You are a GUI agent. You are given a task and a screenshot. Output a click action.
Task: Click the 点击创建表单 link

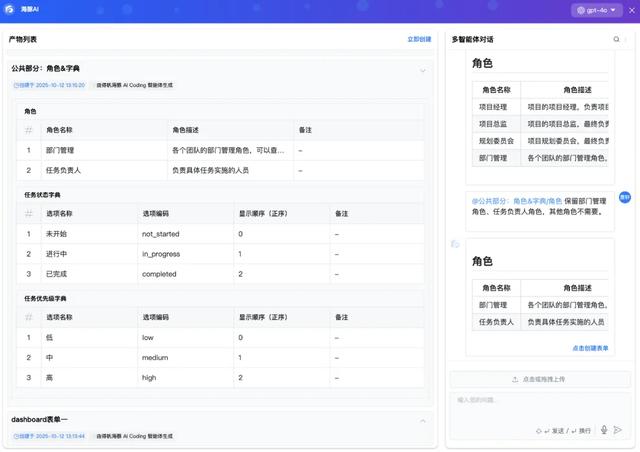click(x=590, y=348)
